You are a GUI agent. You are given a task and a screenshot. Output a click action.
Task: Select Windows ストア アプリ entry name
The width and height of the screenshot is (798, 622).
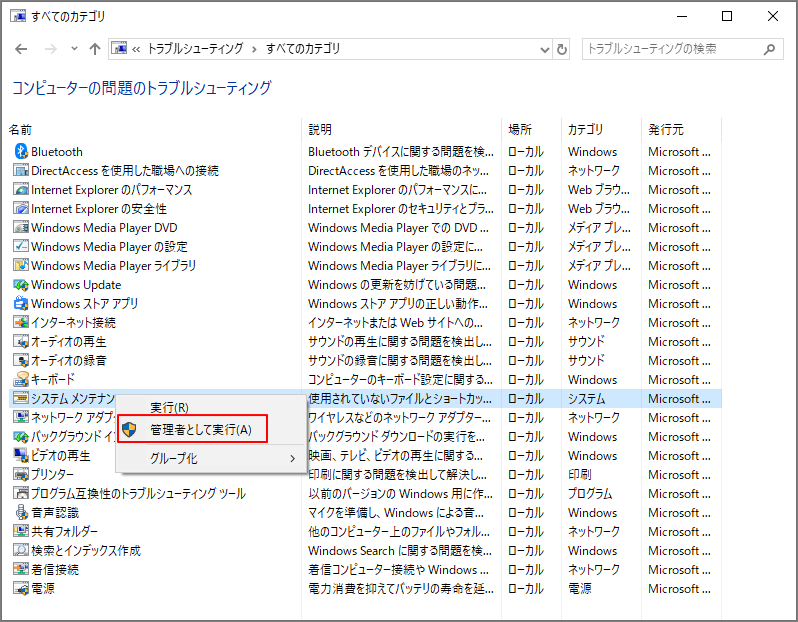click(x=84, y=304)
